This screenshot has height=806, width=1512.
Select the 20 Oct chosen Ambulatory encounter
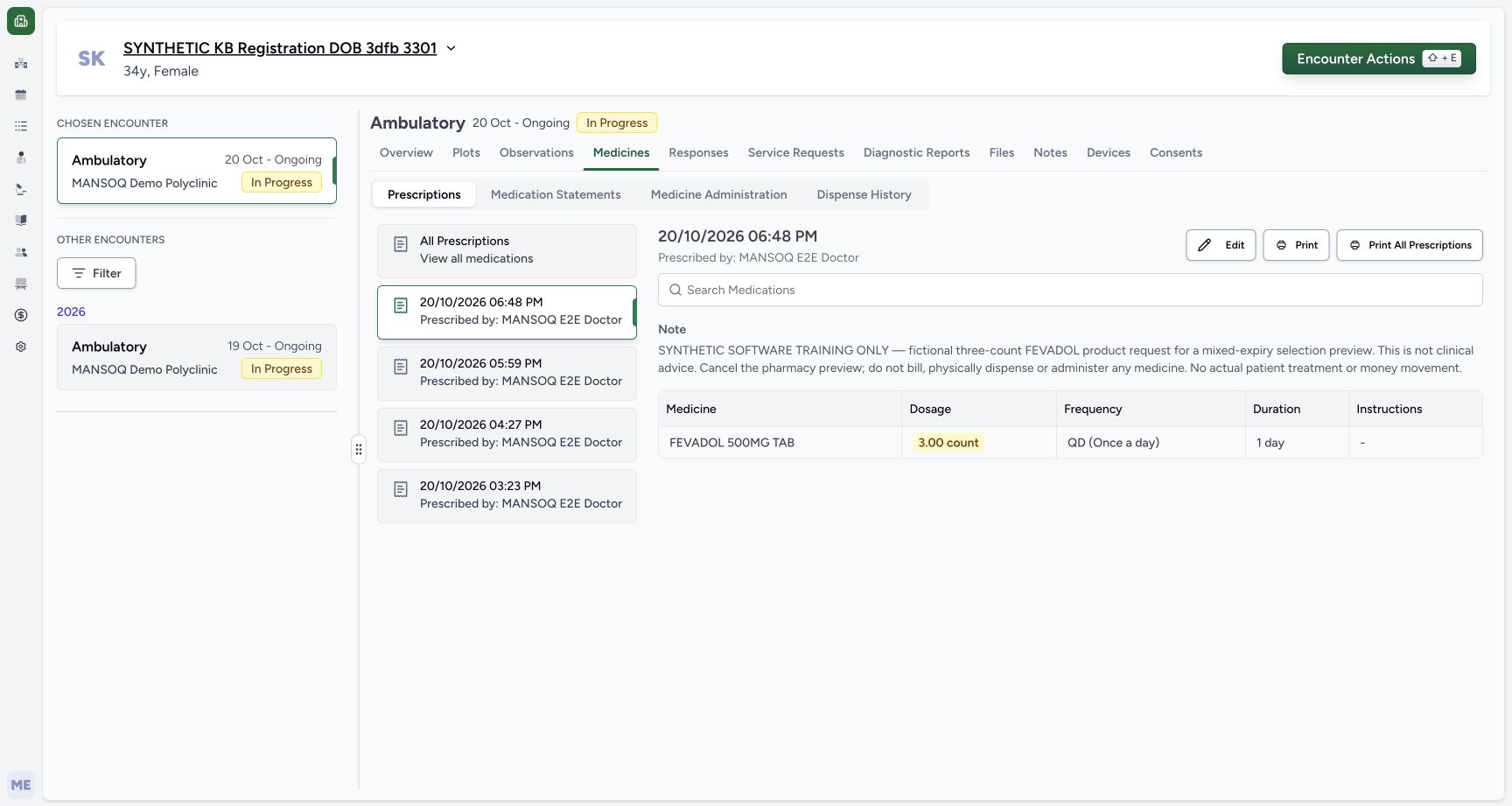pos(197,171)
